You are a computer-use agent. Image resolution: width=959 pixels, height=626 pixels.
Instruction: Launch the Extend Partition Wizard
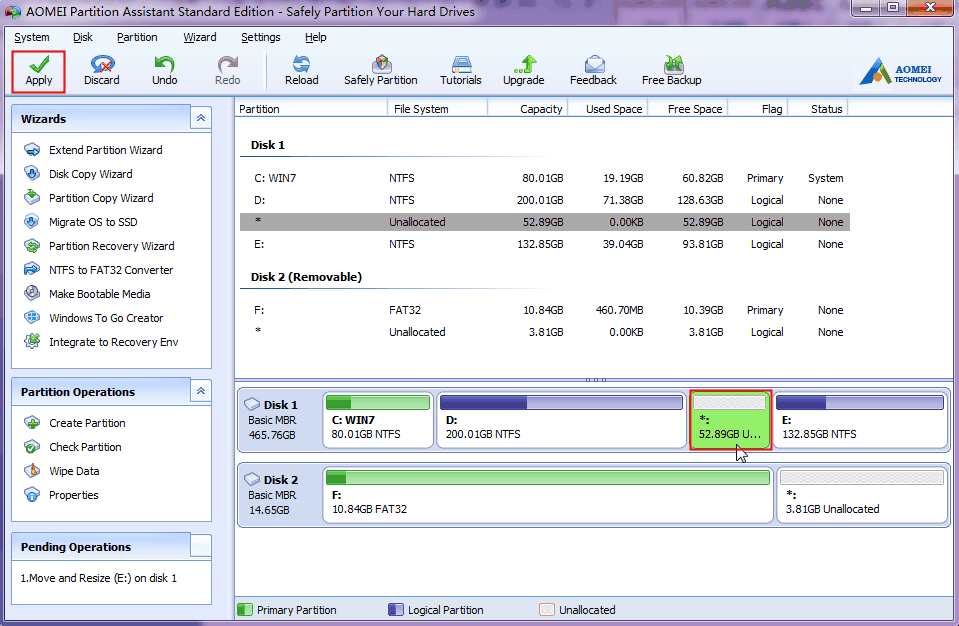105,150
